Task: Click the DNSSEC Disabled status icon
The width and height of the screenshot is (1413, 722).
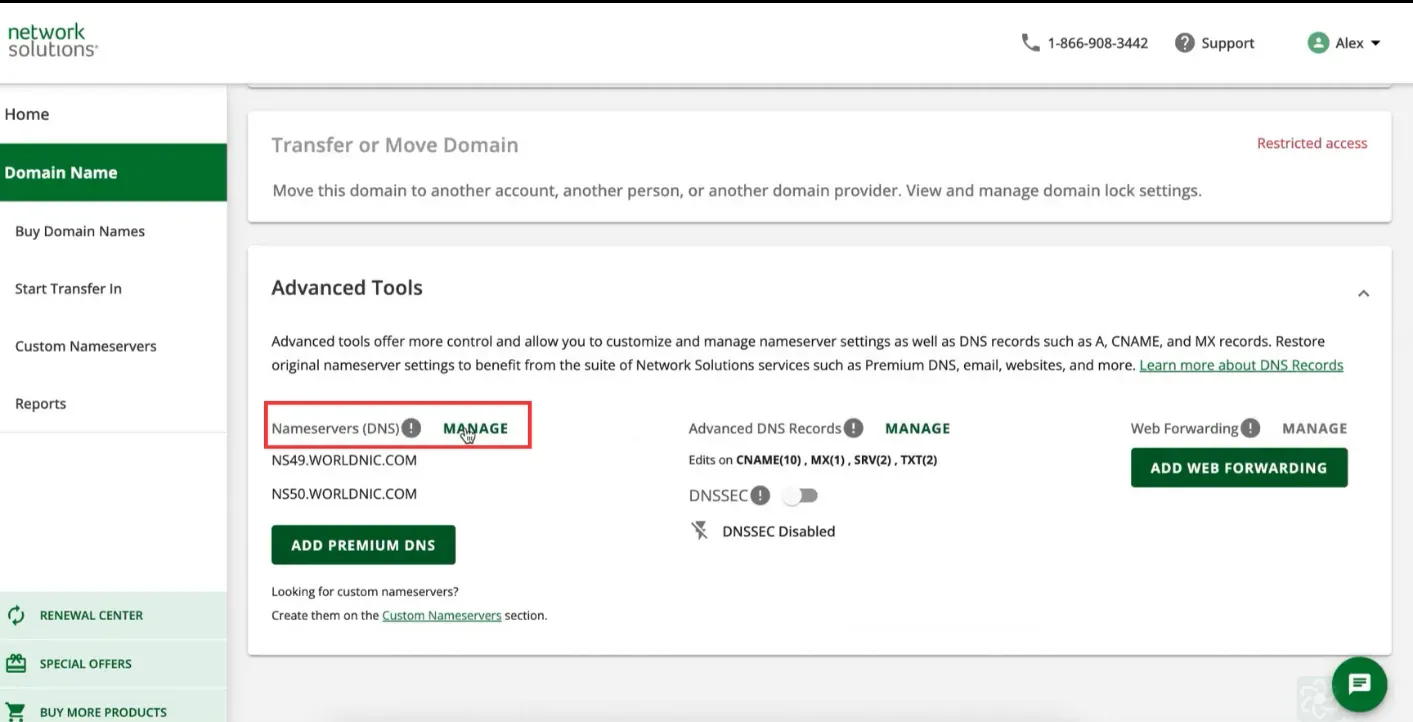Action: [700, 531]
